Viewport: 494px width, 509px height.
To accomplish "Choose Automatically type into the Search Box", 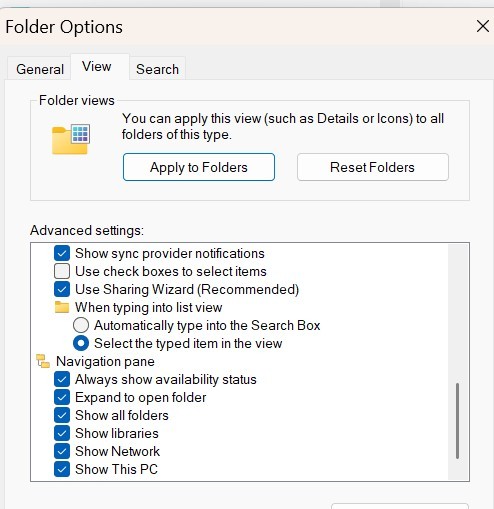I will [81, 325].
